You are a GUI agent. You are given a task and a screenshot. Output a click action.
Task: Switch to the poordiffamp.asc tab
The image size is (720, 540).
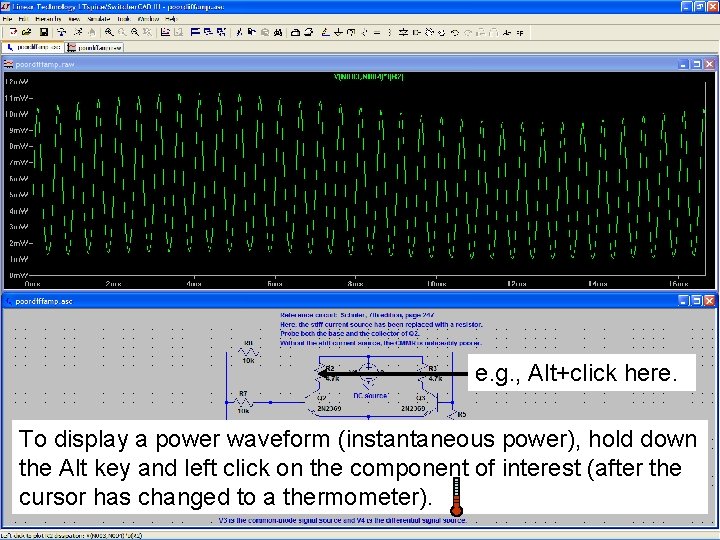(x=34, y=47)
